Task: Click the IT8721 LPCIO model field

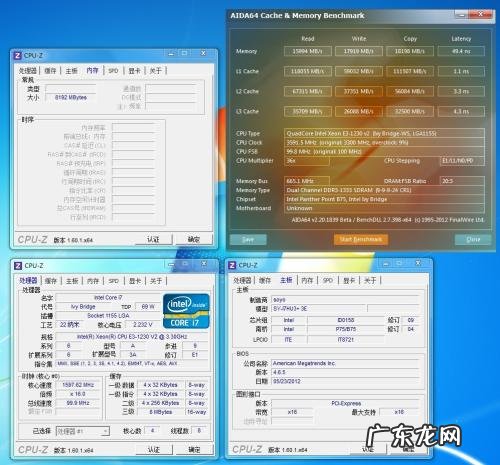Action: coord(346,339)
